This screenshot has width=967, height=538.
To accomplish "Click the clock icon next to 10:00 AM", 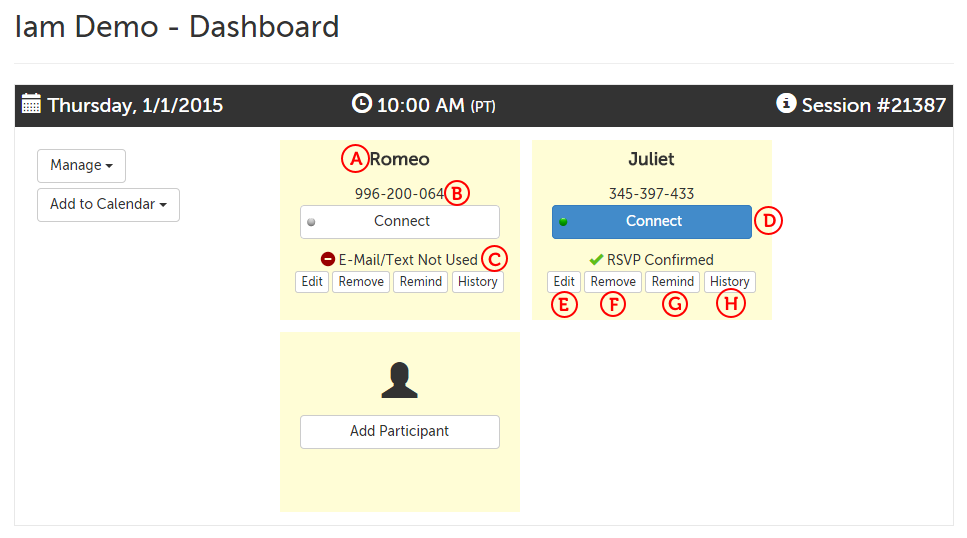I will 361,103.
